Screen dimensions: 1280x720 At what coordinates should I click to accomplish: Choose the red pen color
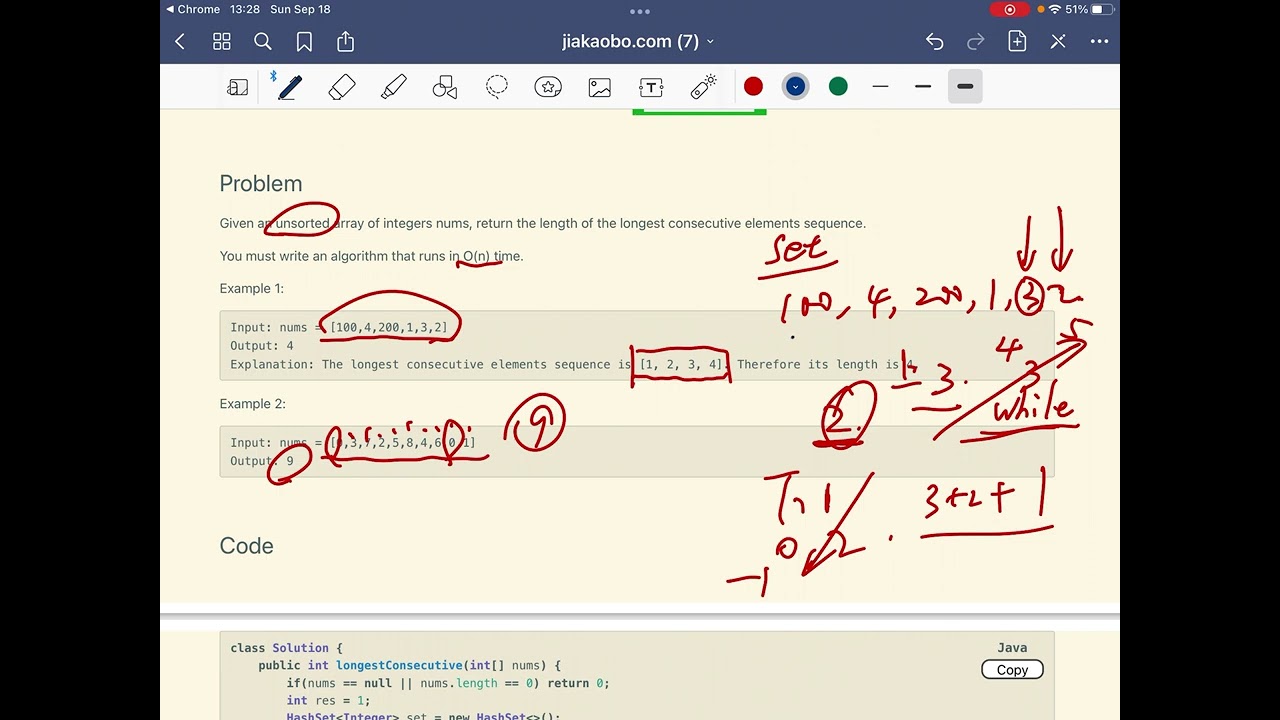(754, 87)
